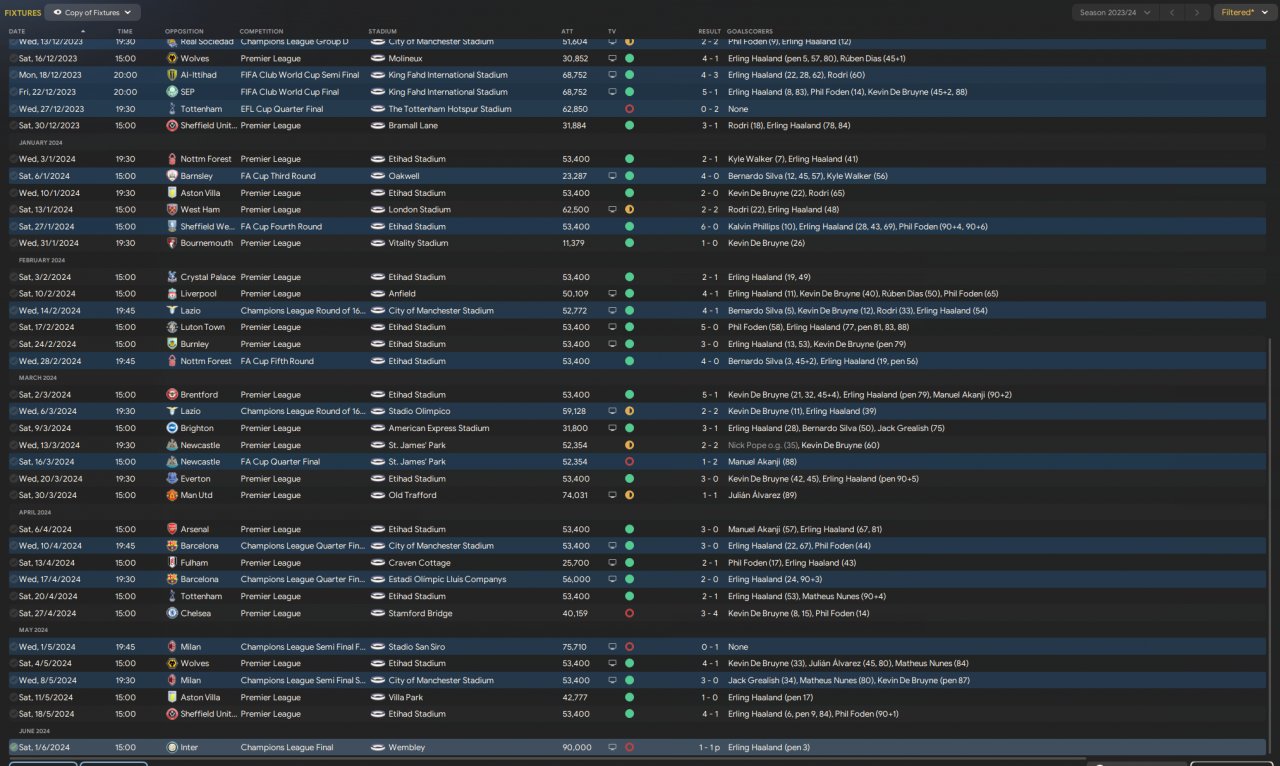1280x766 pixels.
Task: Click the Liverpool club badge
Action: (172, 294)
